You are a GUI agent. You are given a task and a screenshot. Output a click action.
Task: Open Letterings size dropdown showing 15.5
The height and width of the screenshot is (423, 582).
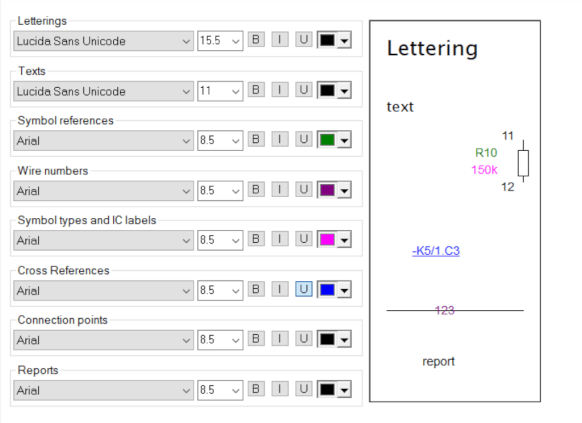coord(220,41)
